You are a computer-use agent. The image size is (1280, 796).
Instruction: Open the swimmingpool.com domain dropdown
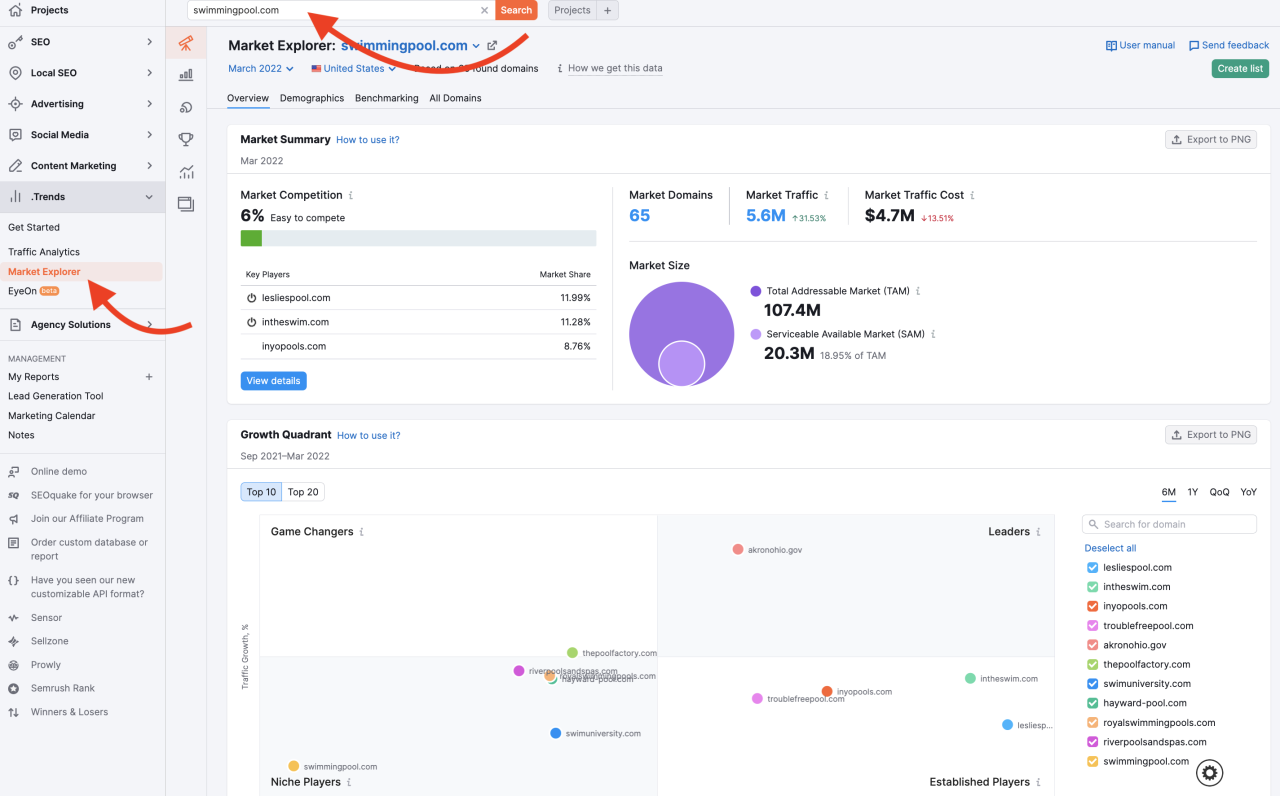pos(476,46)
